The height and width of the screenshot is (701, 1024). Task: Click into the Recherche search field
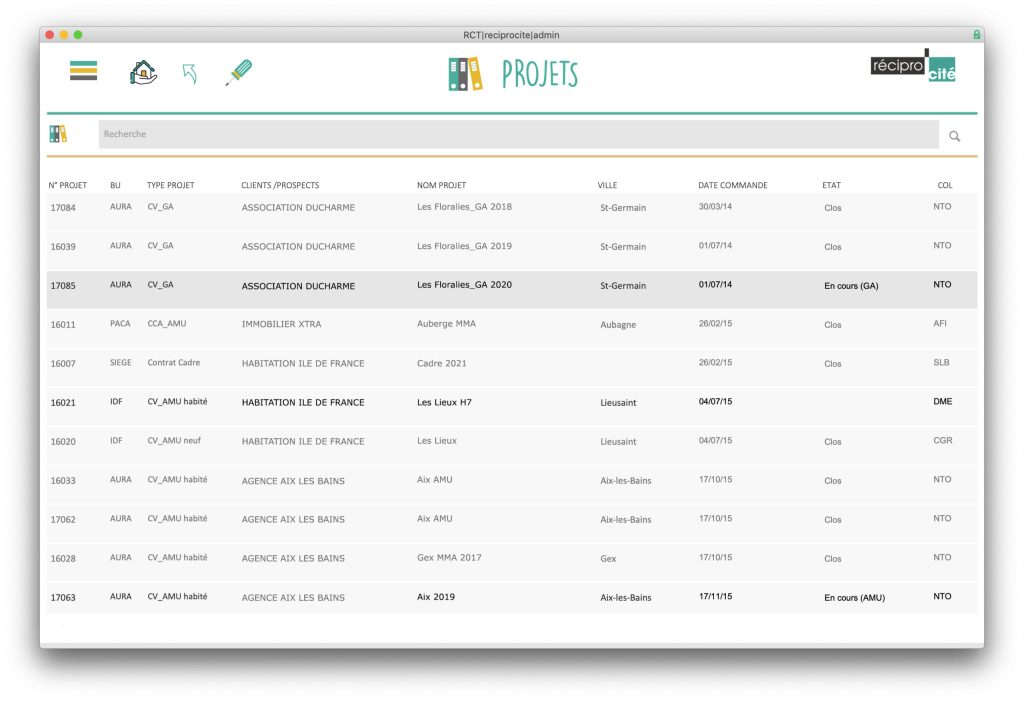pos(519,134)
